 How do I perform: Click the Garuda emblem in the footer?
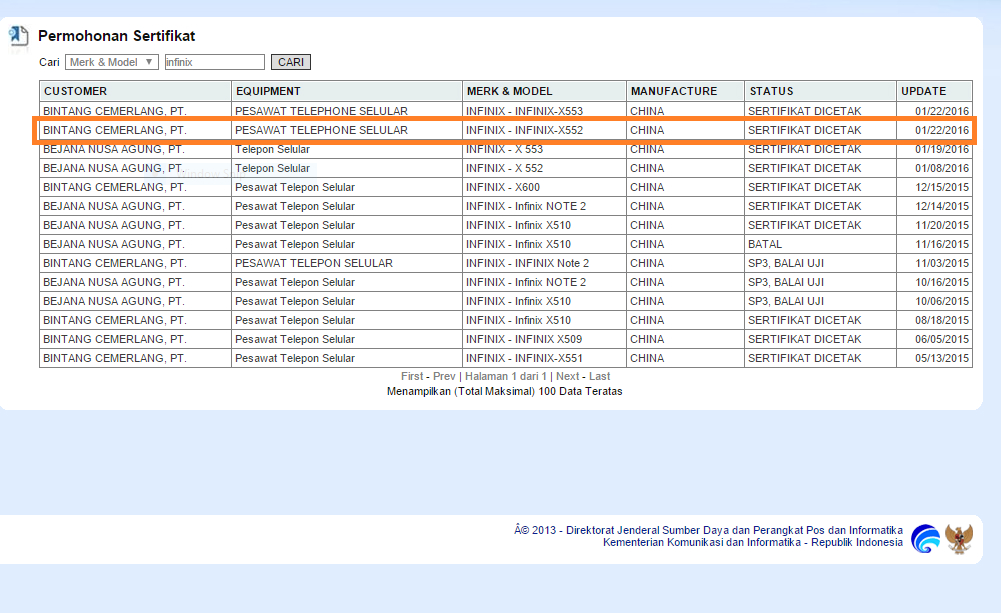[x=959, y=538]
